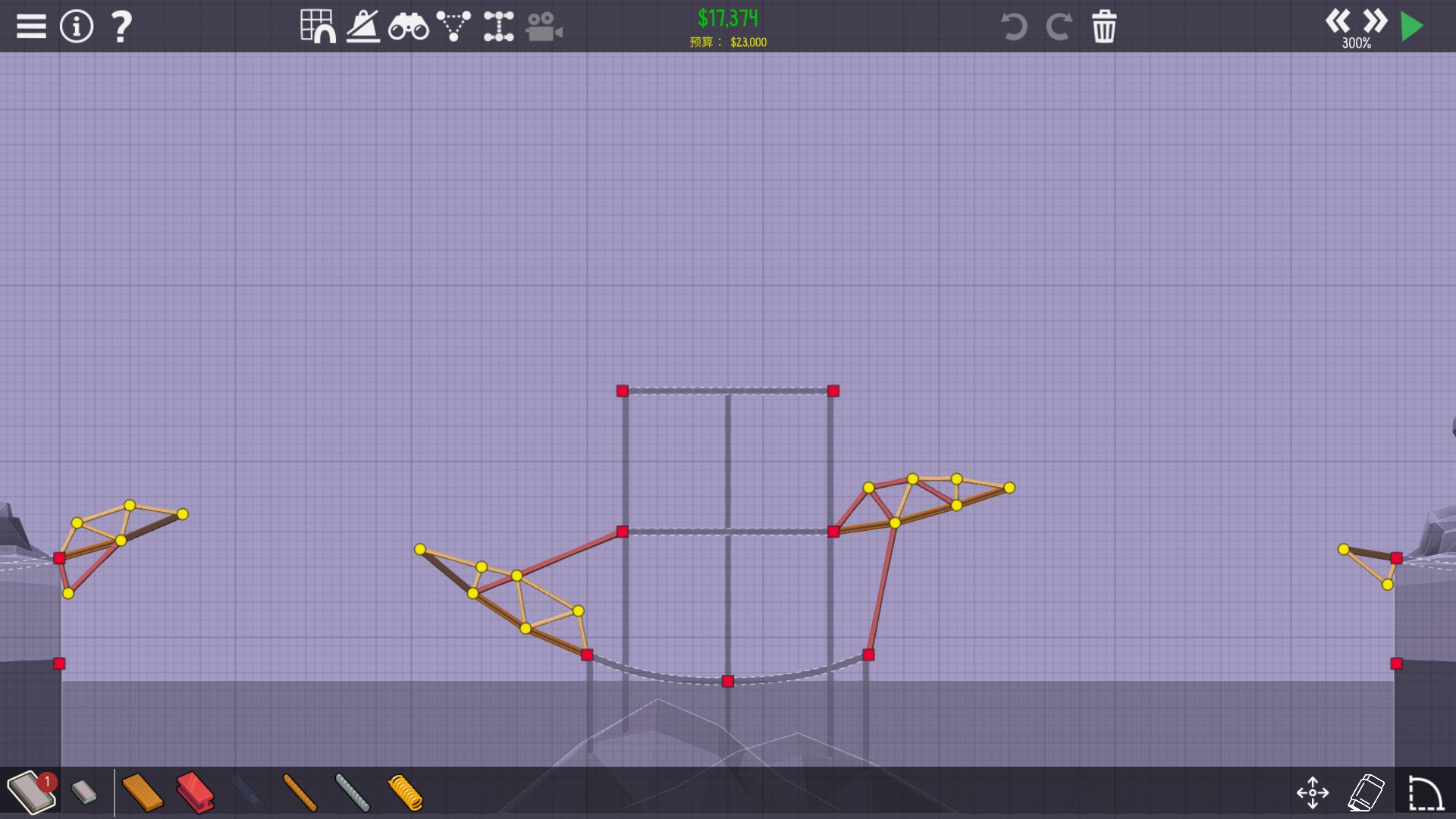Click the camera replay icon

[x=544, y=27]
